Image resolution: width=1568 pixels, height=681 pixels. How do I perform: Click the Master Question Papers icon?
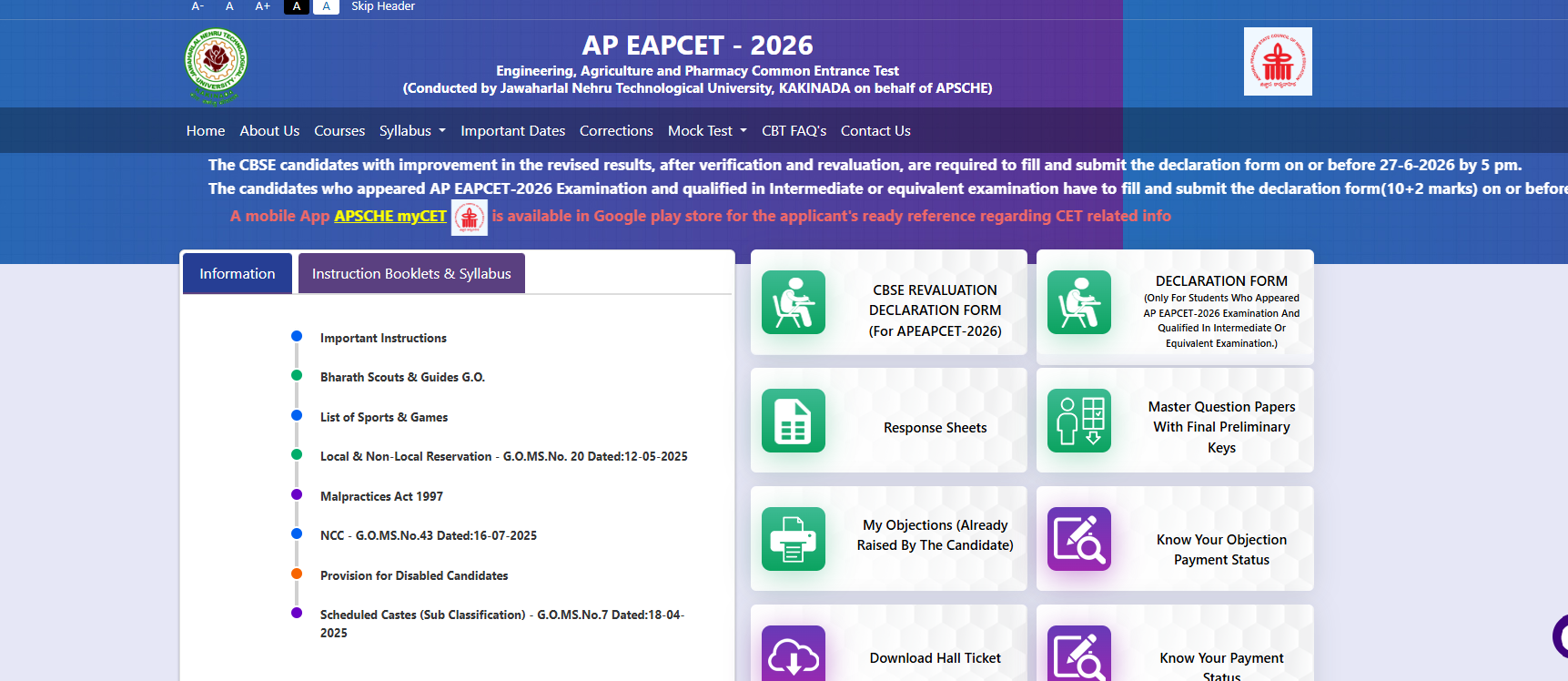[1079, 421]
